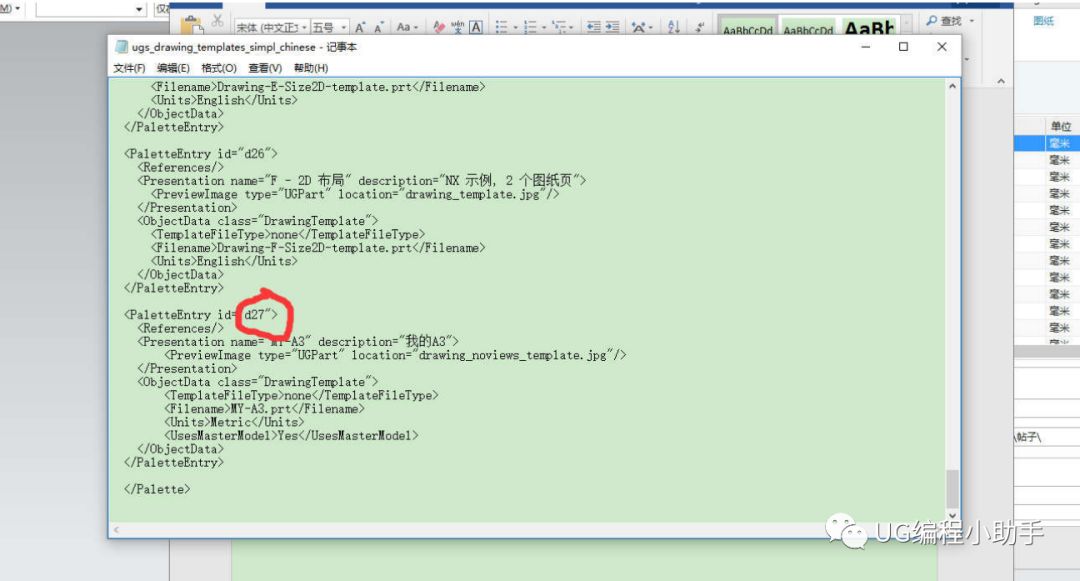This screenshot has width=1080, height=581.
Task: Toggle Show Paragraph Marks icon
Action: (x=700, y=28)
